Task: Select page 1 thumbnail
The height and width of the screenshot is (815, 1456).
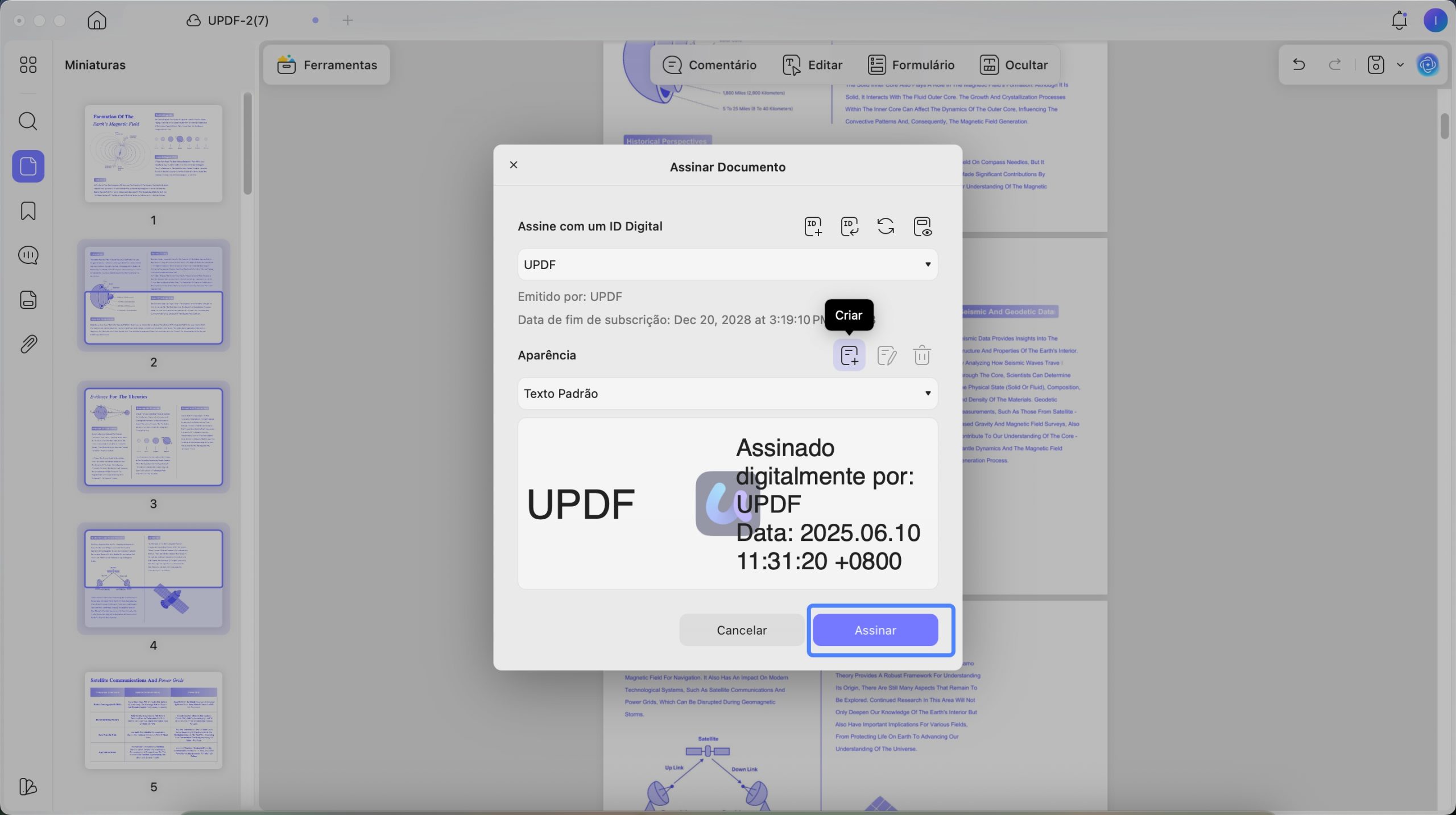Action: tap(154, 154)
